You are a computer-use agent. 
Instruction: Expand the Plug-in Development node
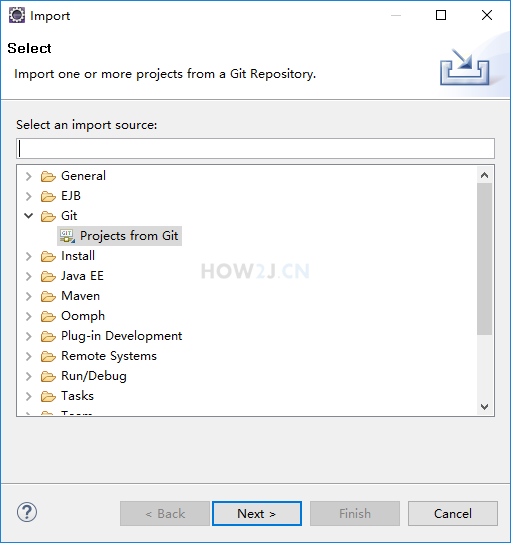(x=29, y=336)
